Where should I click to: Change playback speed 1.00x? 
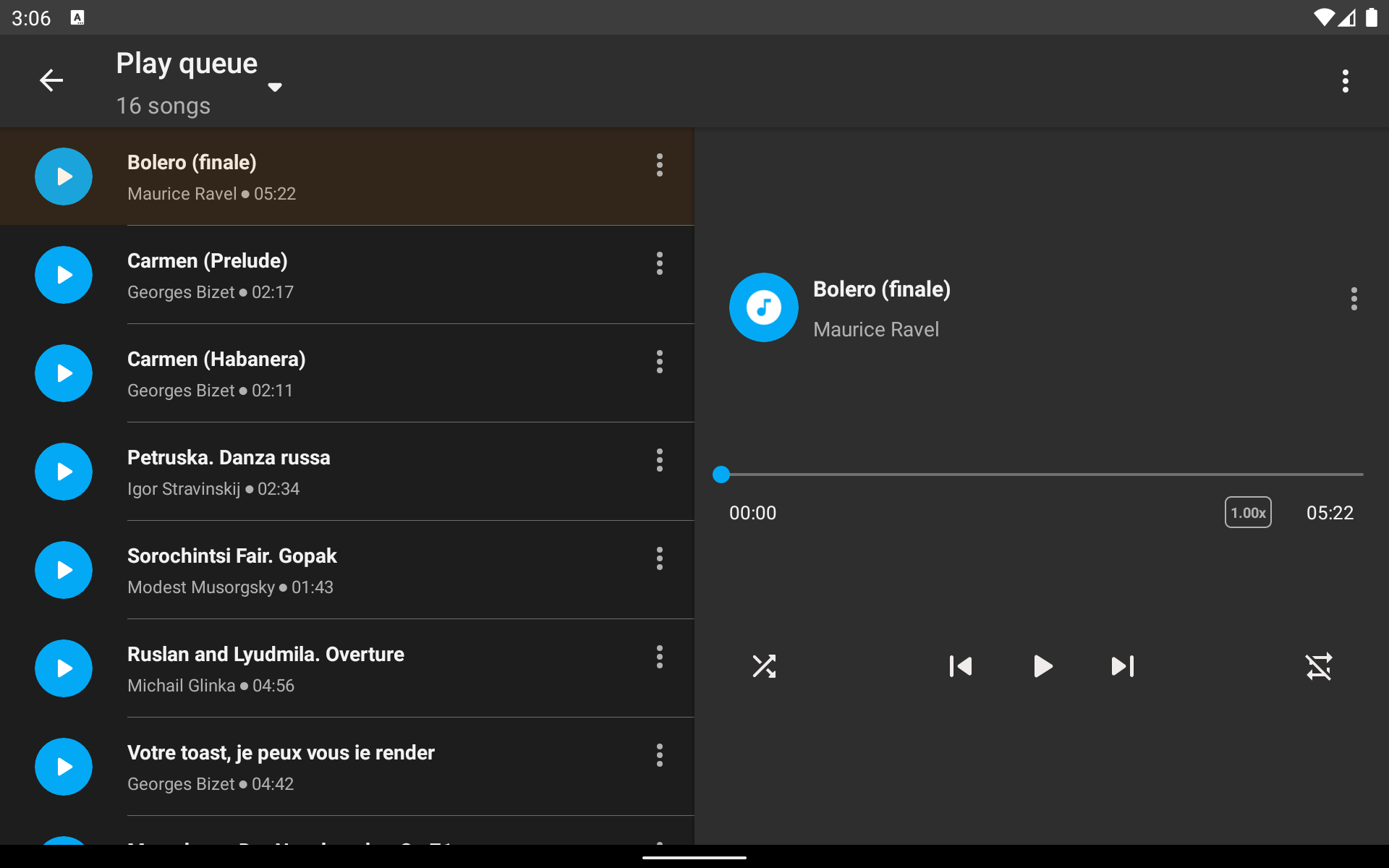tap(1248, 513)
